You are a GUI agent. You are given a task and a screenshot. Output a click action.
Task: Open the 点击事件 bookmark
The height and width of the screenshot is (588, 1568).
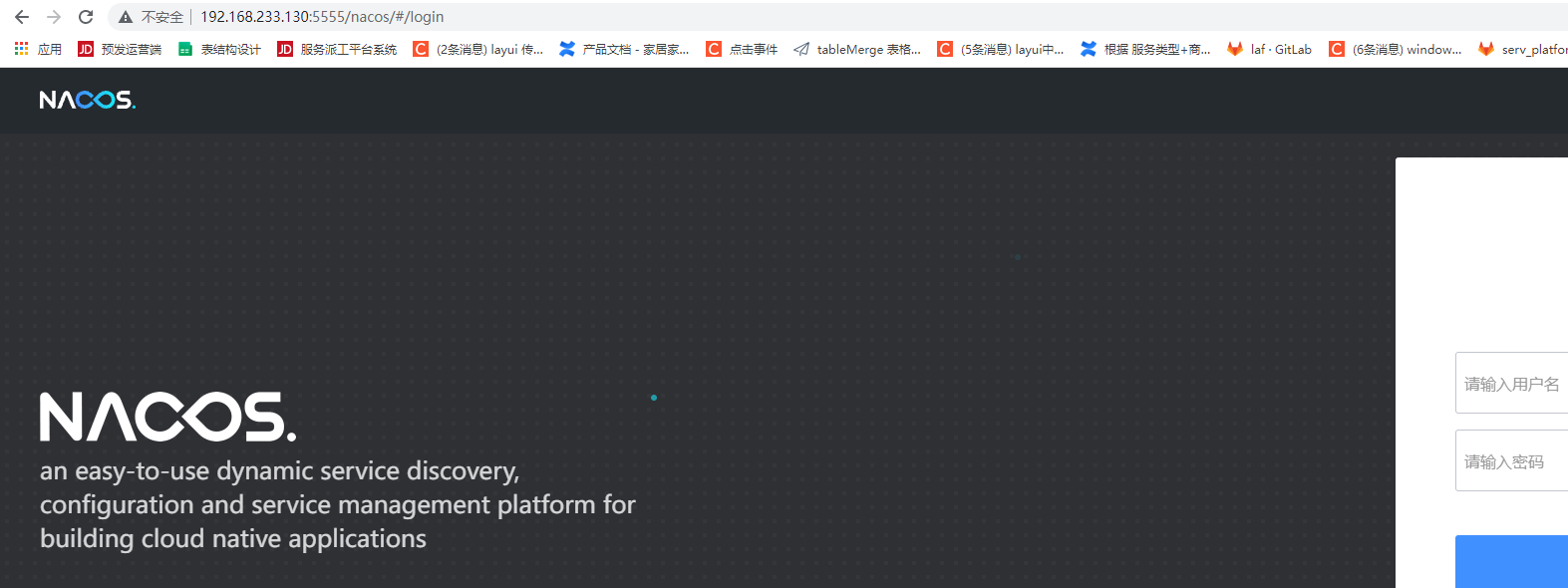point(742,49)
